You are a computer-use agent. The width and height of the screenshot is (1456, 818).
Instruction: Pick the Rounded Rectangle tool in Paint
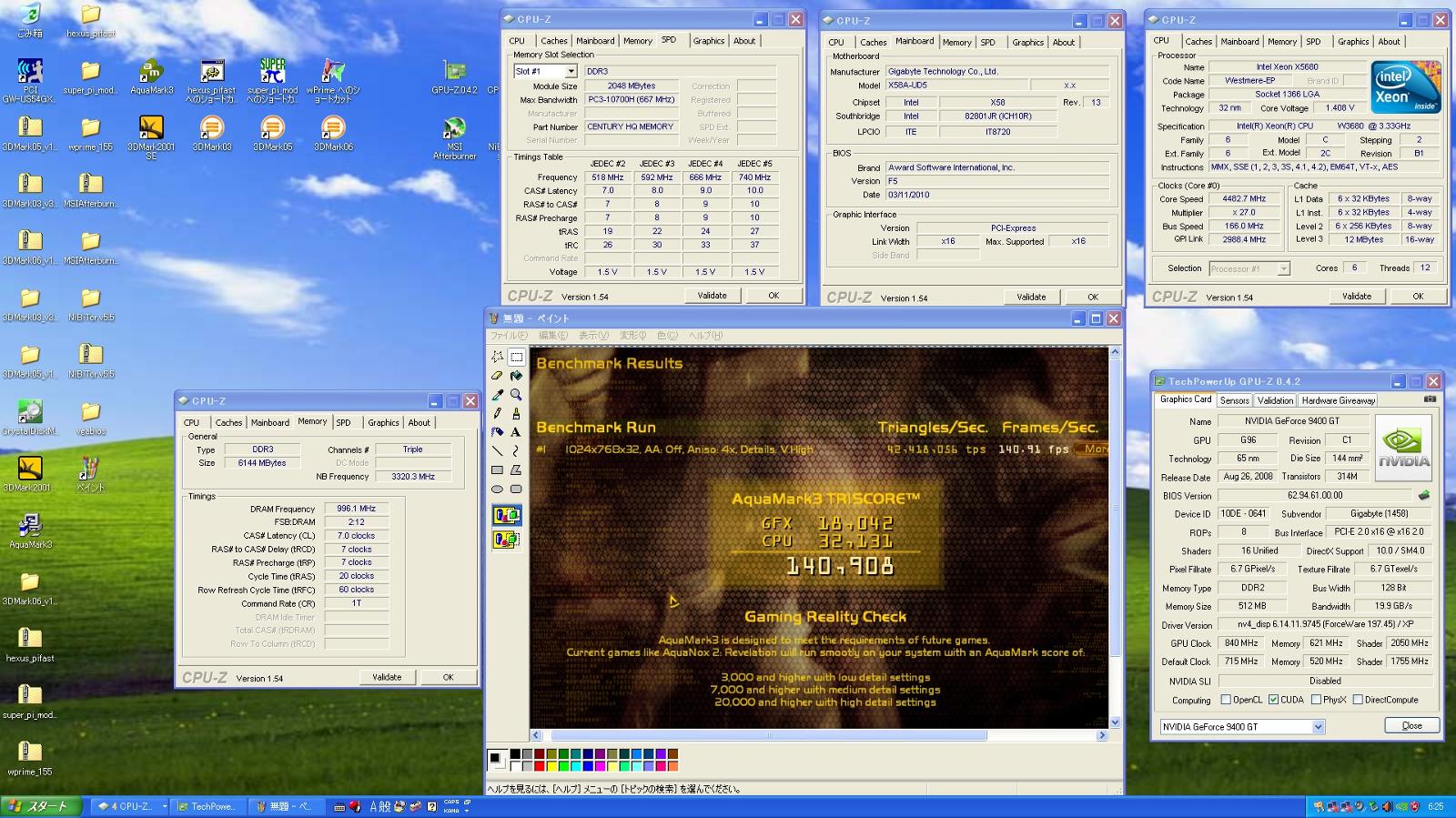click(516, 490)
